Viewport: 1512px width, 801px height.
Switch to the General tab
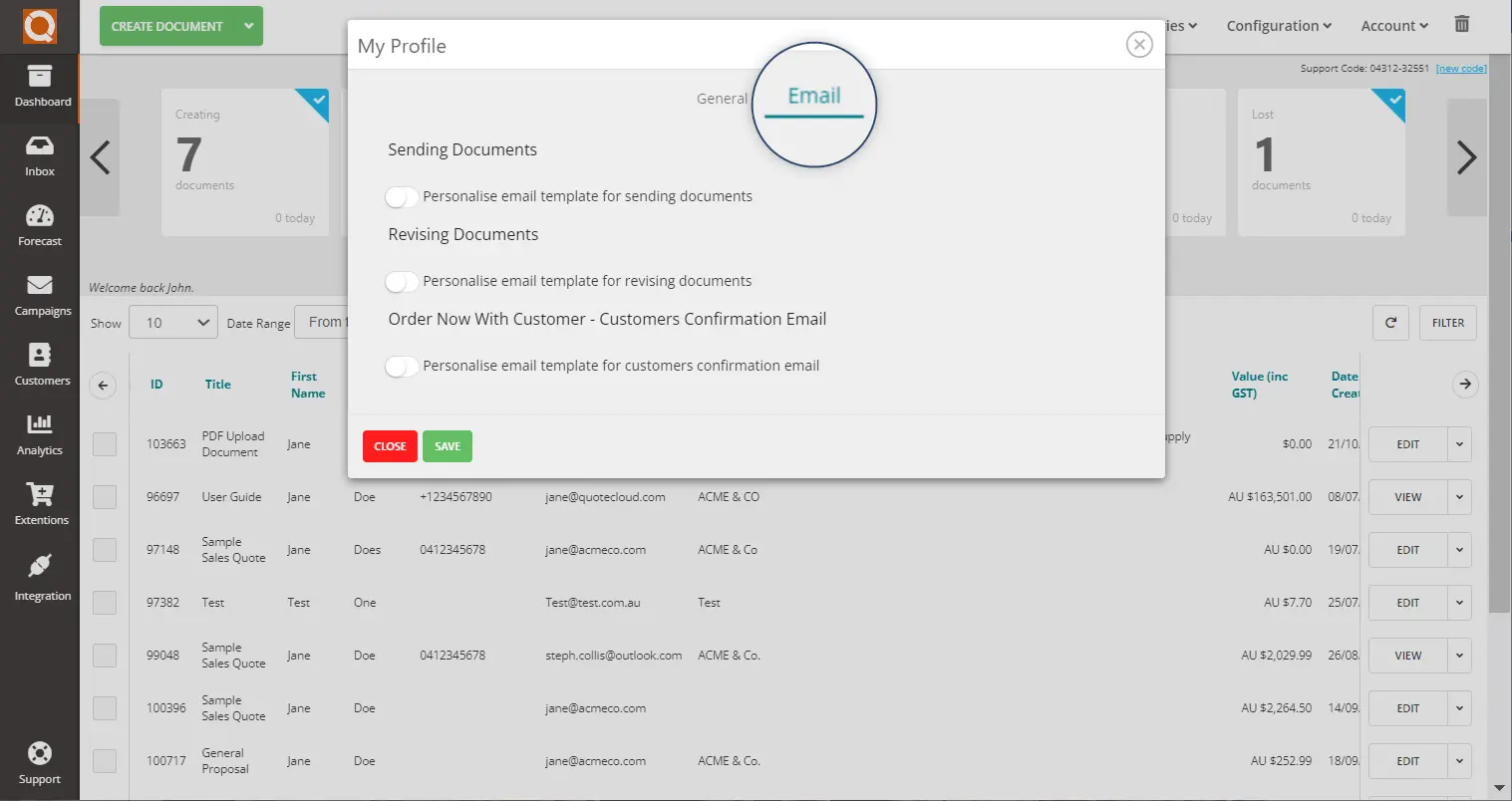point(722,98)
